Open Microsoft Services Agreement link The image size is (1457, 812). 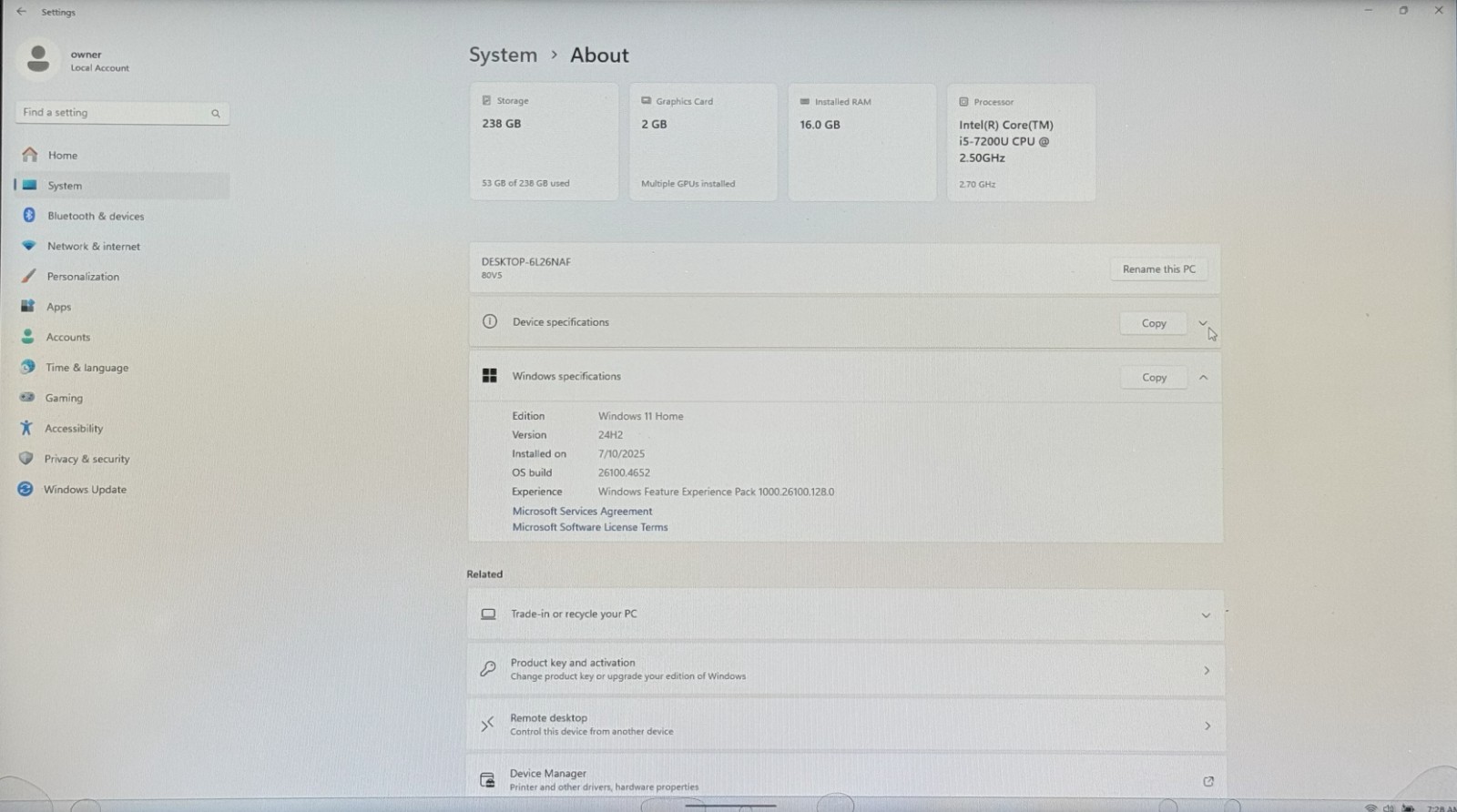(x=582, y=511)
